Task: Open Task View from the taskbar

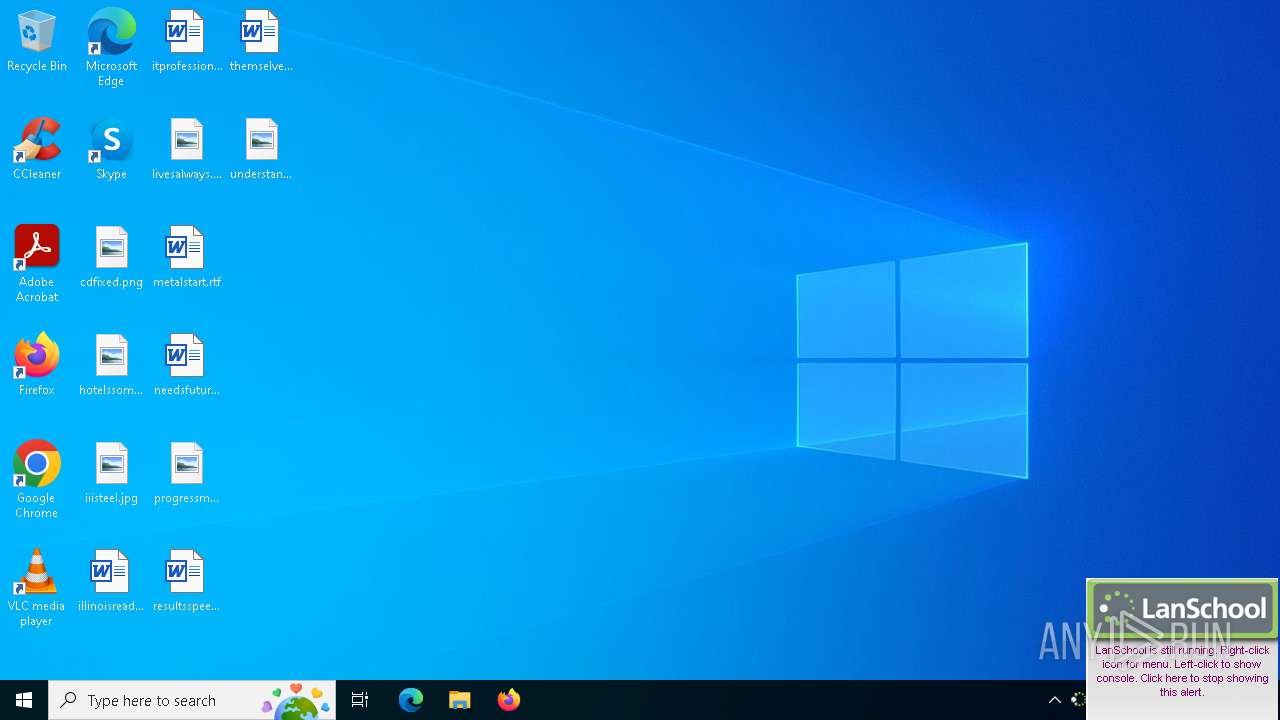Action: pos(360,700)
